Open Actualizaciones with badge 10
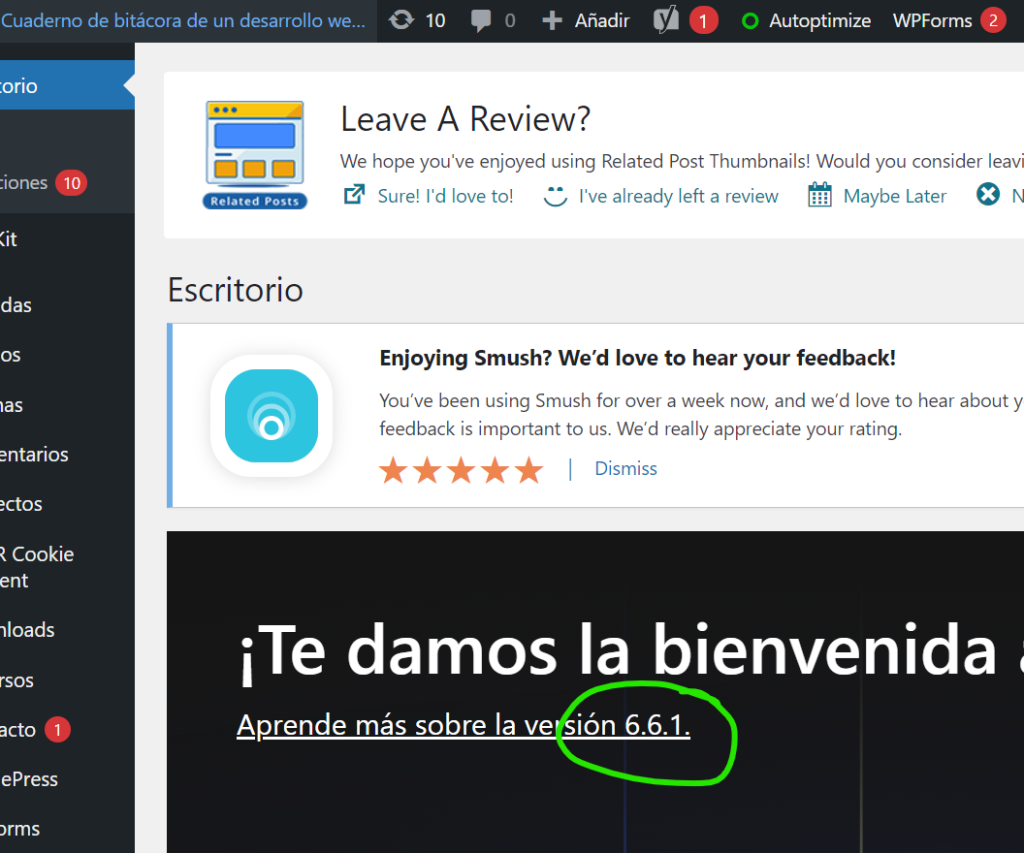Screen dimensions: 1024x853 click(x=43, y=183)
